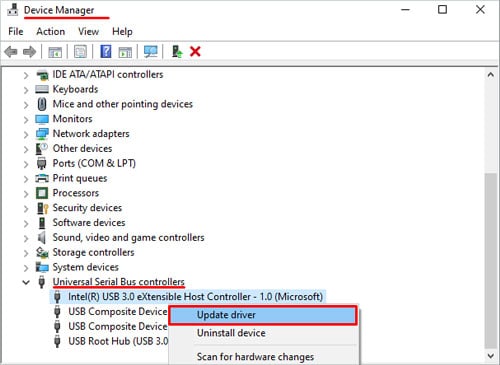Close the Device Manager window

click(480, 10)
